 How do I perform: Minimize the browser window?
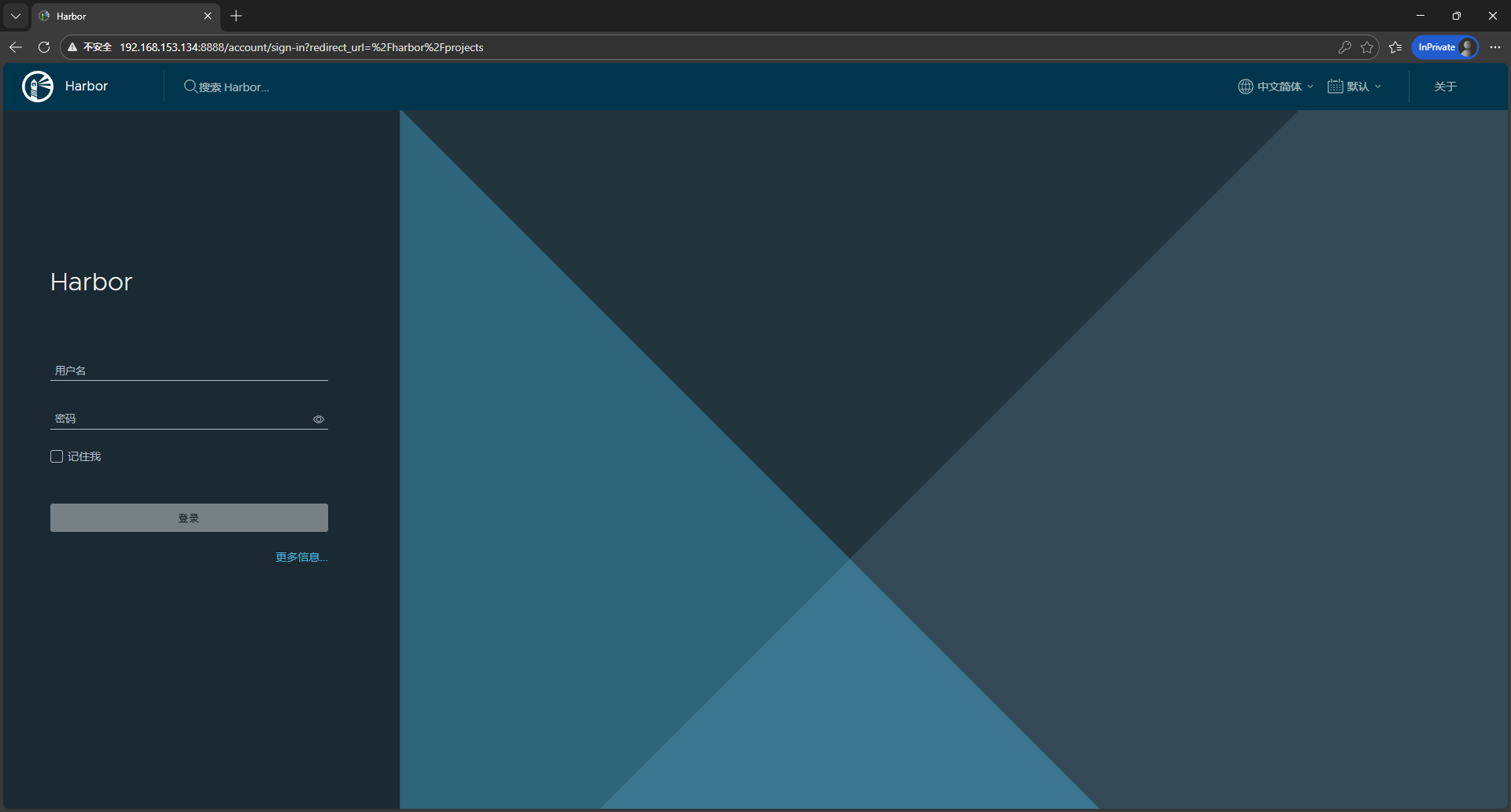1420,16
